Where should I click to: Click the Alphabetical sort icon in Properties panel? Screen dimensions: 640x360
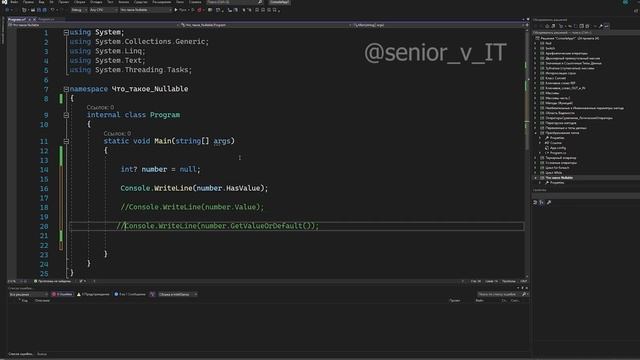pyautogui.click(x=542, y=202)
